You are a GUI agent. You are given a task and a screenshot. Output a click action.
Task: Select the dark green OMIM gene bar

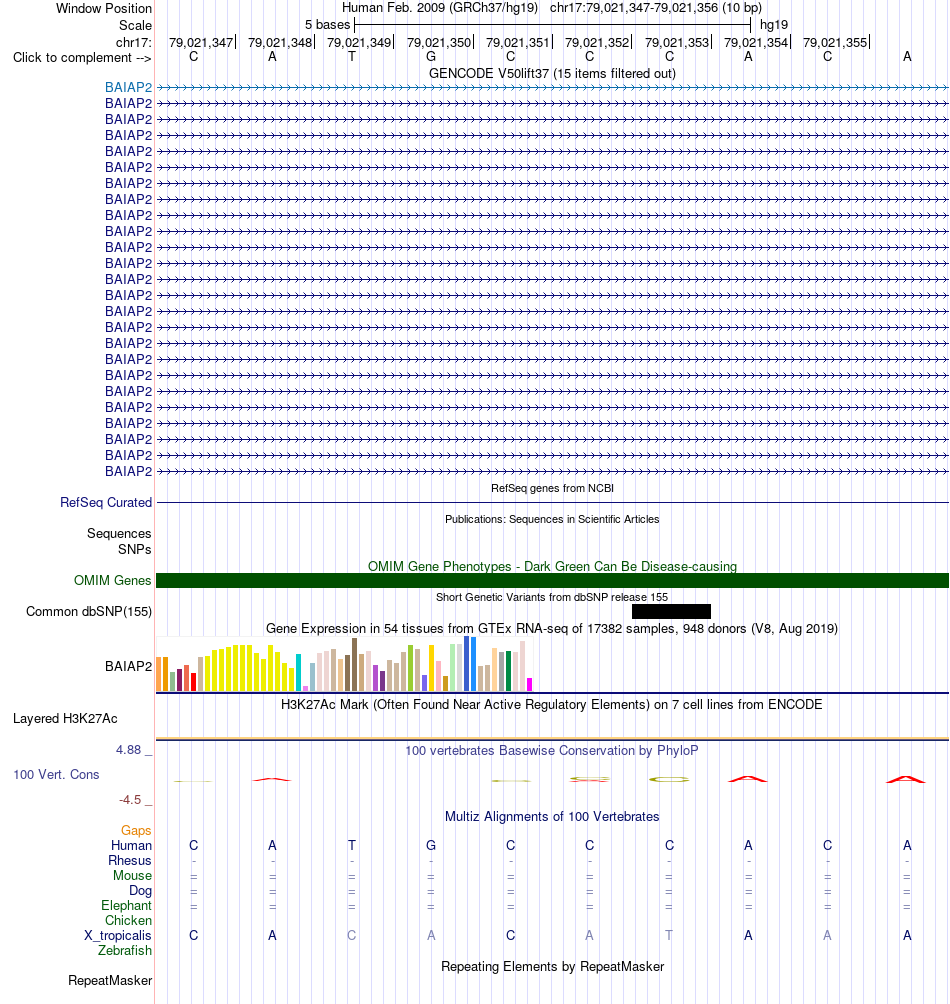(552, 580)
